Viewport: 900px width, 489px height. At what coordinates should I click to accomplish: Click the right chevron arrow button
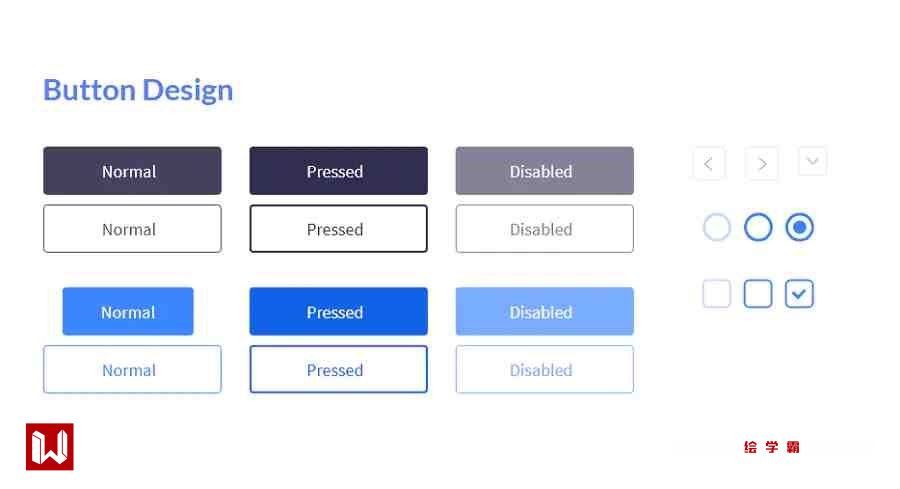[762, 164]
